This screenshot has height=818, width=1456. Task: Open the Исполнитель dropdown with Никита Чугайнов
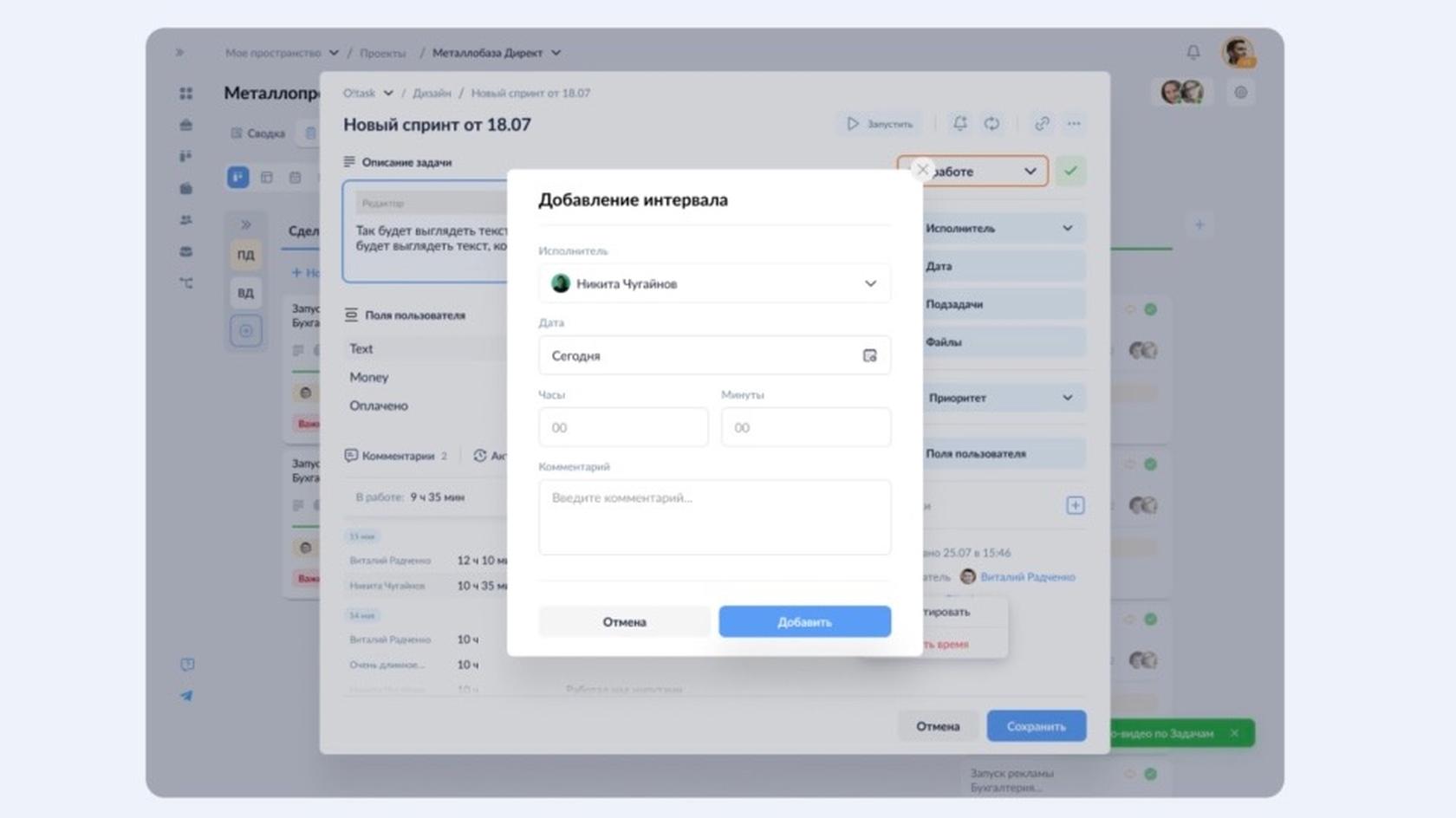tap(714, 283)
